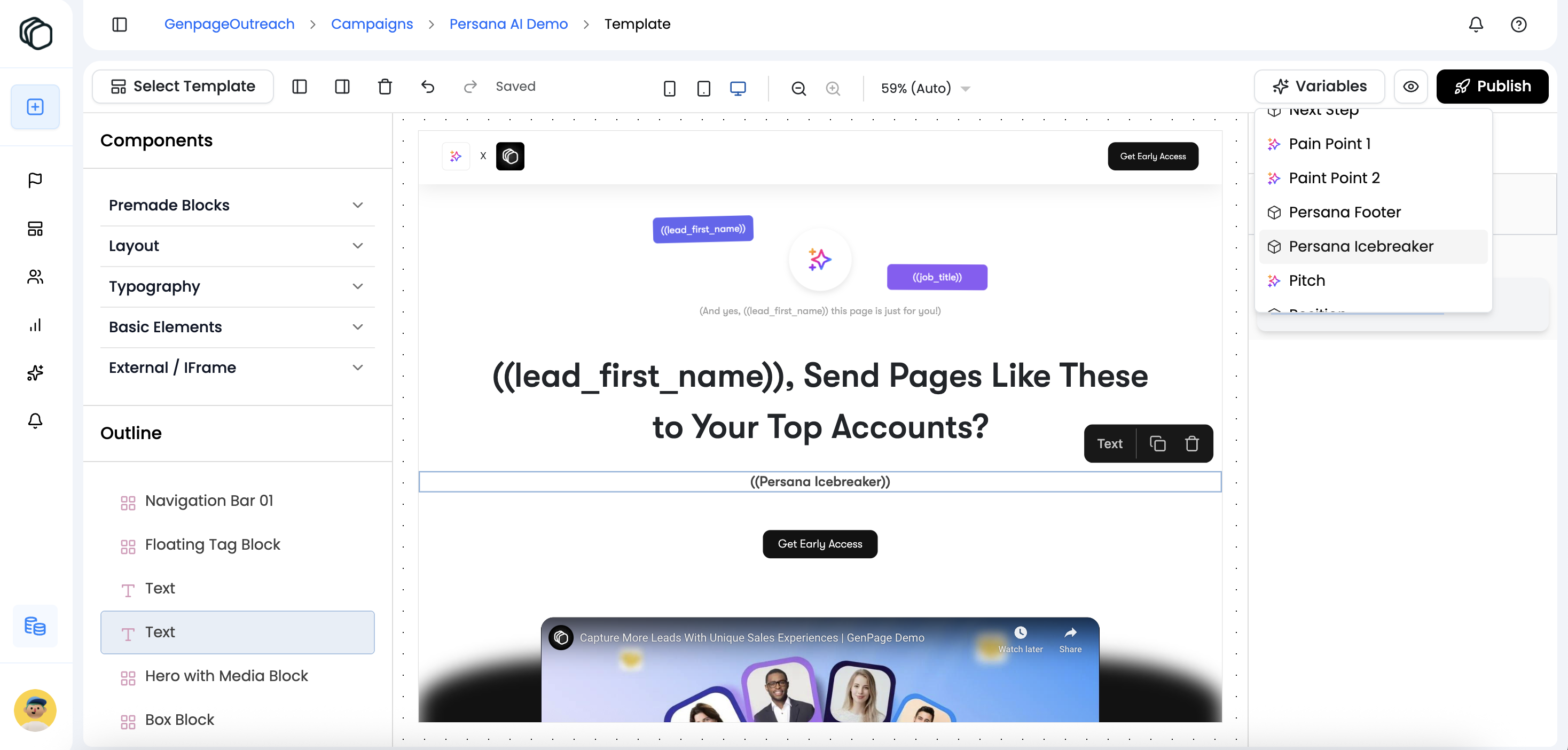Viewport: 1568px width, 750px height.
Task: Switch to tablet device preview icon
Action: pos(703,89)
